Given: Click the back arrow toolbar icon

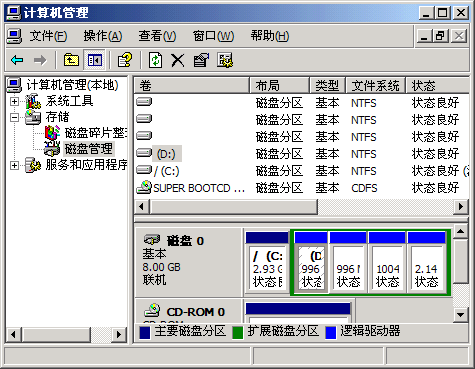Looking at the screenshot, I should [17, 60].
